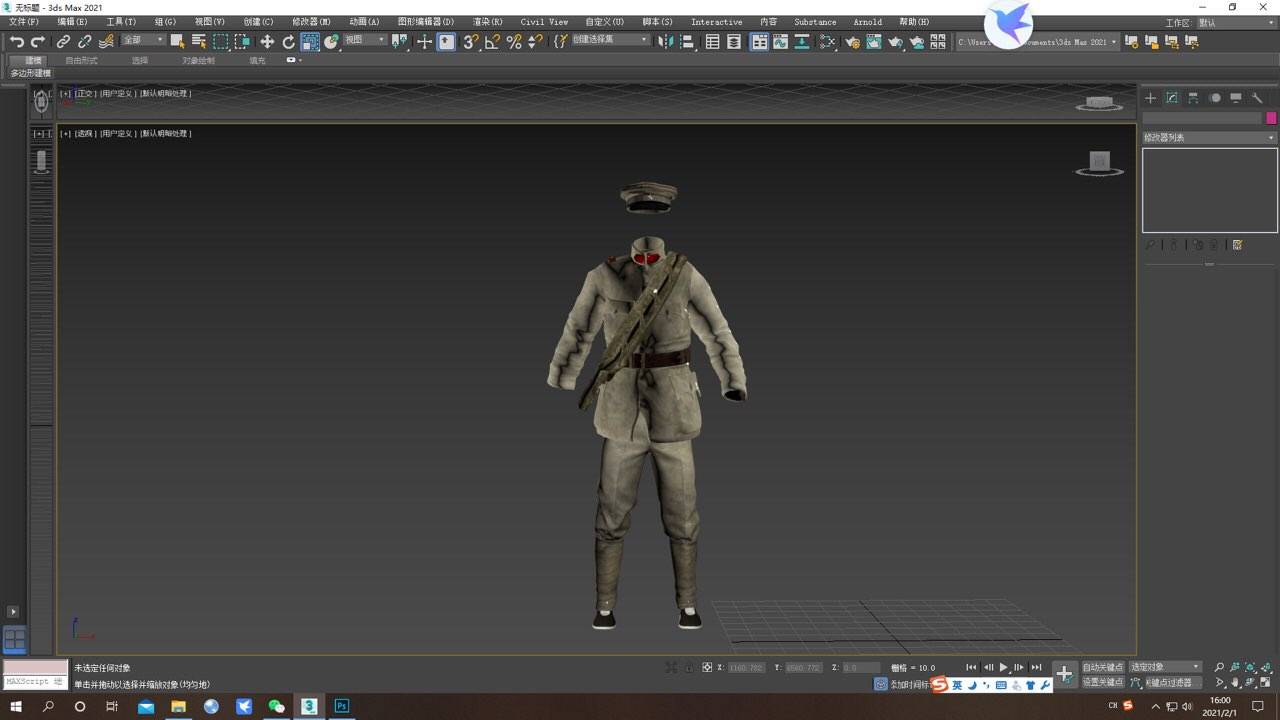Click the Align tool icon
Viewport: 1280px width, 720px height.
click(x=688, y=42)
